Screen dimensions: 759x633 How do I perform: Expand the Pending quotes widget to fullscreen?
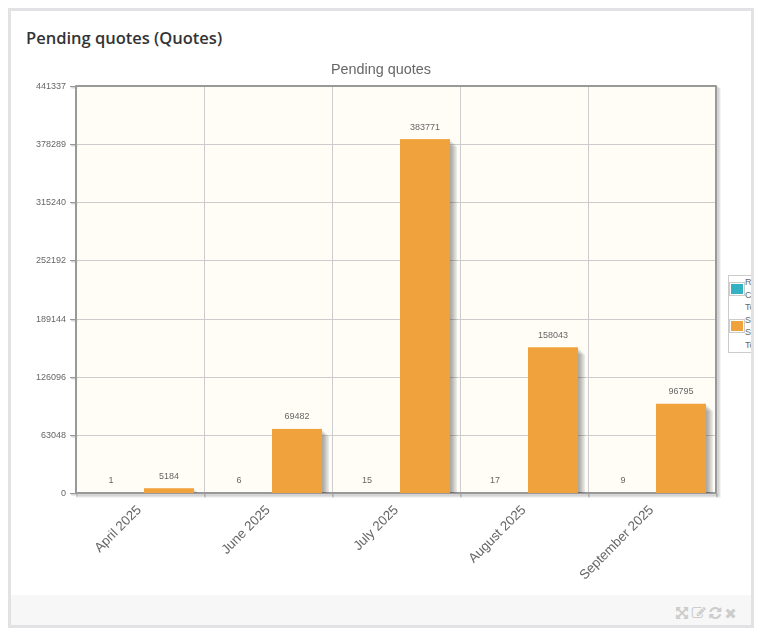682,613
